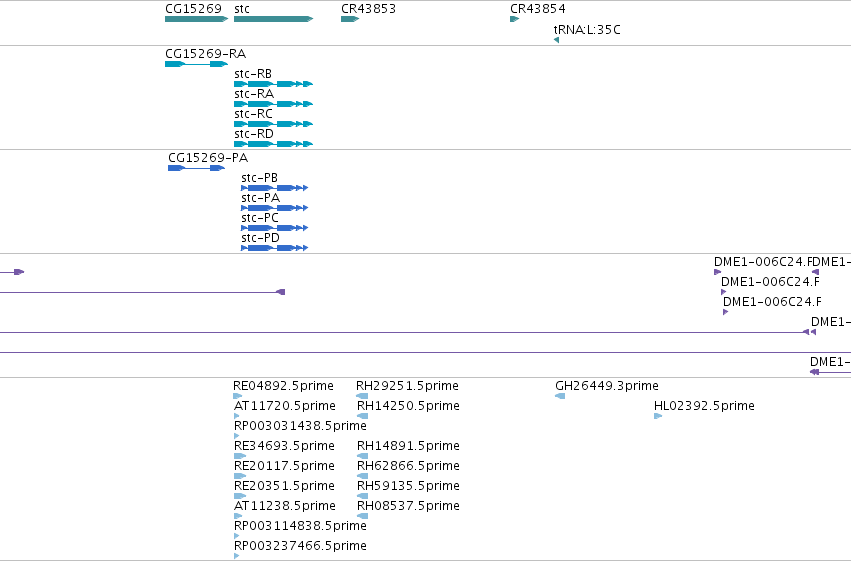The height and width of the screenshot is (561, 851).
Task: Click the CR43853 gene label
Action: 369,9
